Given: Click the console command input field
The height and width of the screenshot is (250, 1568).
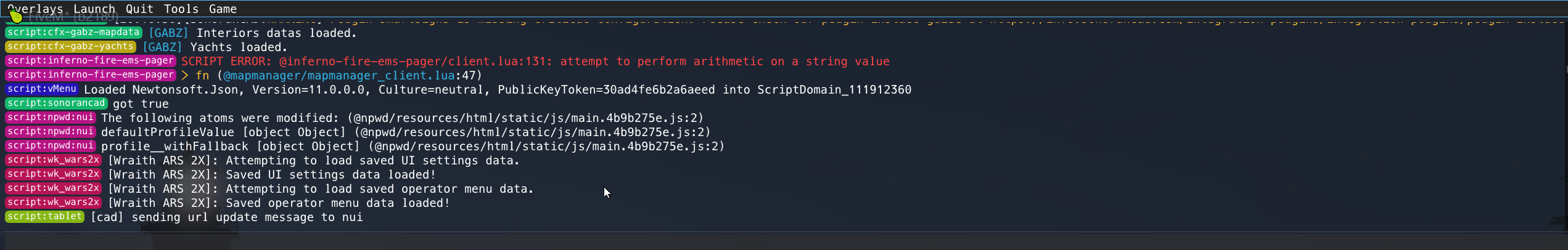Looking at the screenshot, I should (784, 241).
